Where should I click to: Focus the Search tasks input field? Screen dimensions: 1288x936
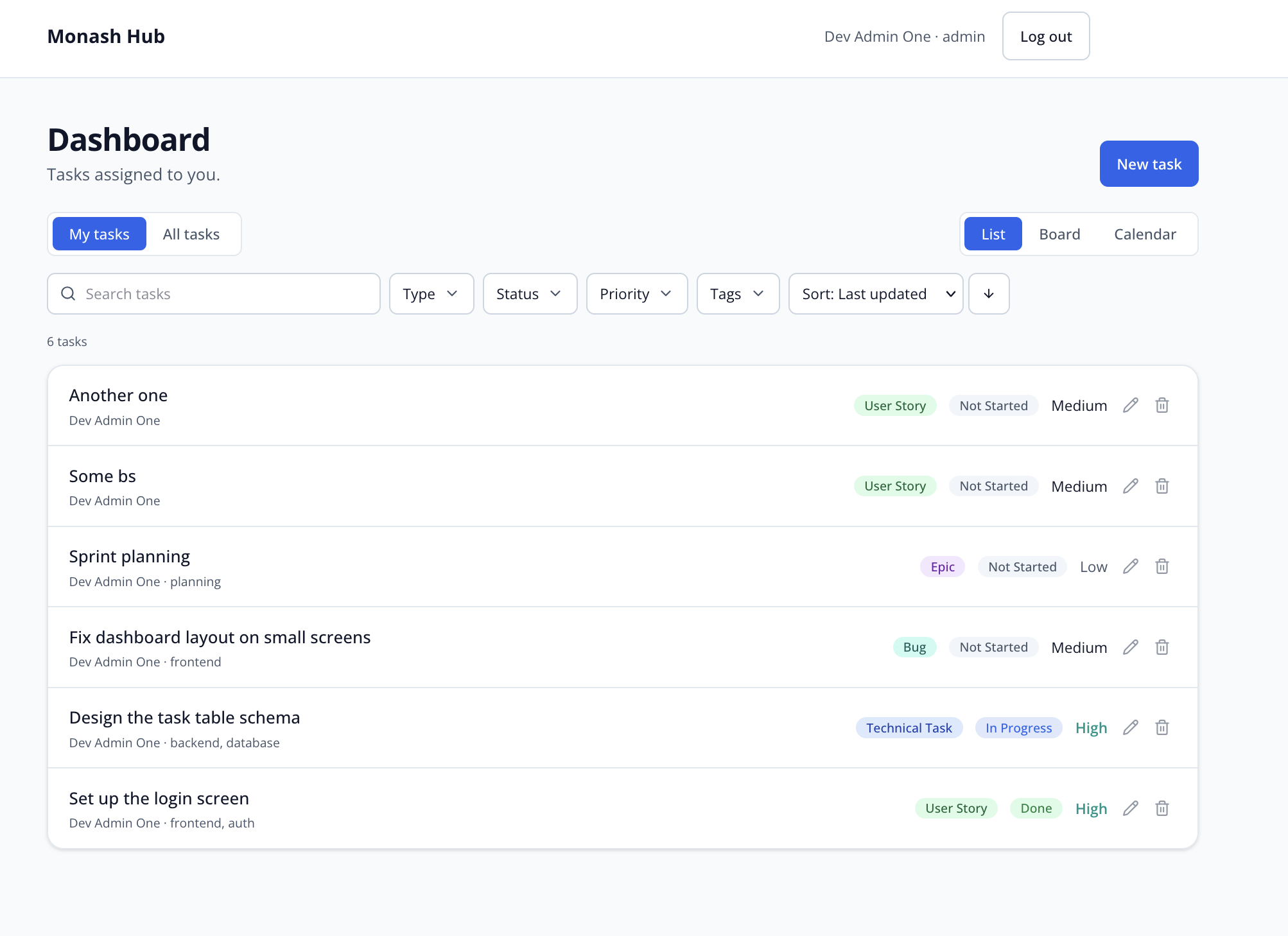214,294
